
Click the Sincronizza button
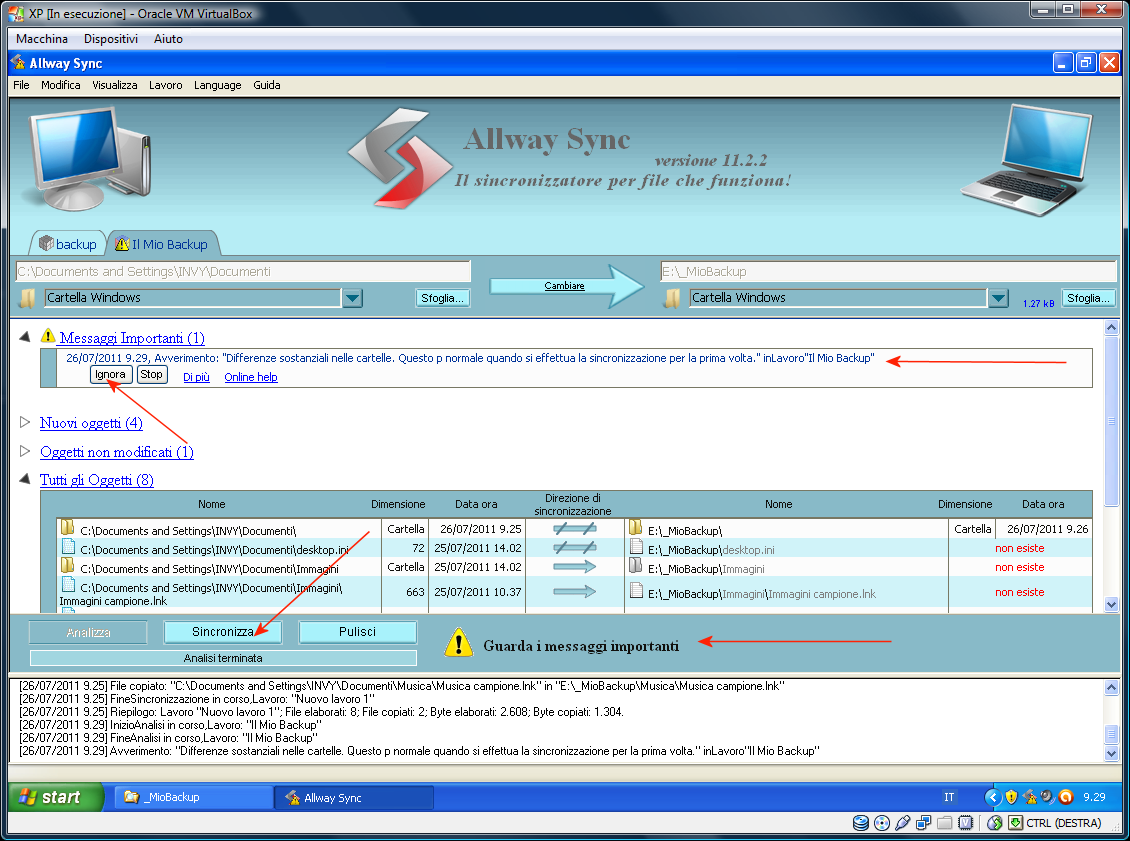coord(223,632)
